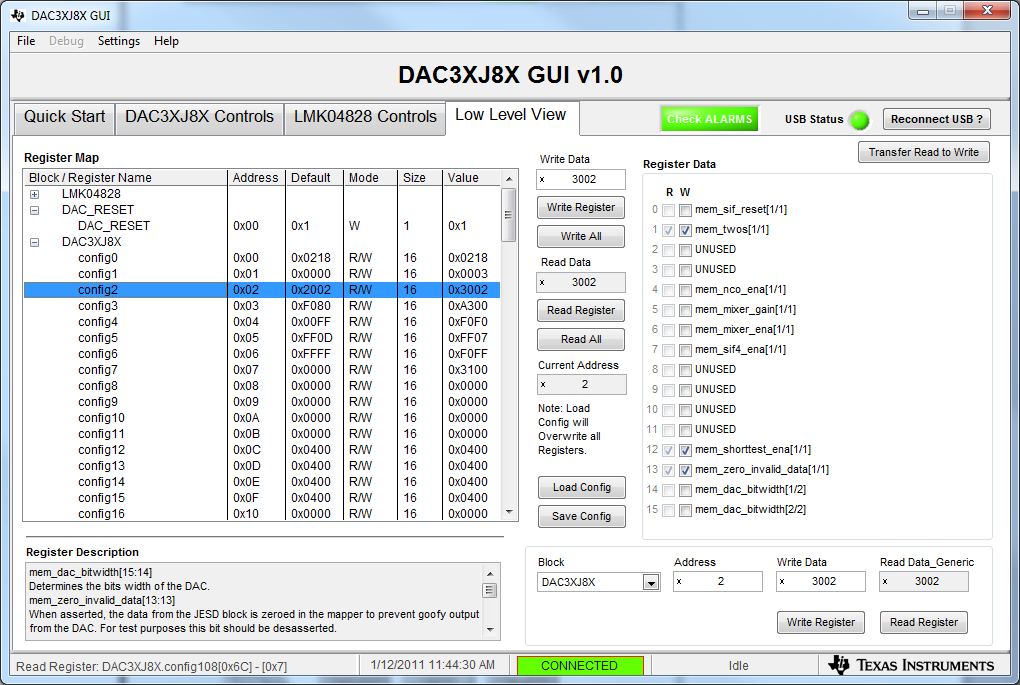Click register map scrollbar down arrow
This screenshot has width=1020, height=685.
click(x=509, y=513)
